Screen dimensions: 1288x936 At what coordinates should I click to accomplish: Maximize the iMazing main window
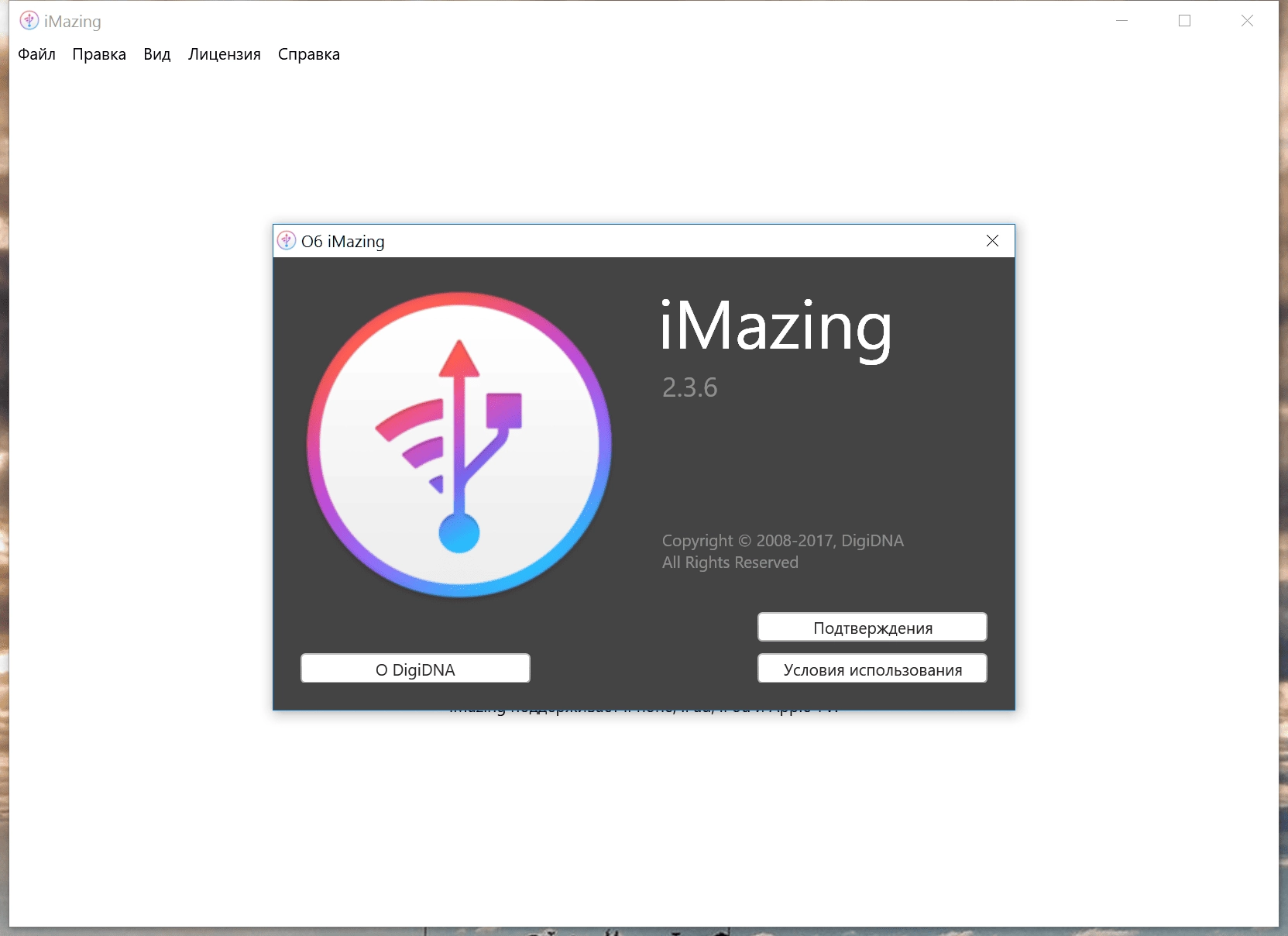pyautogui.click(x=1184, y=21)
